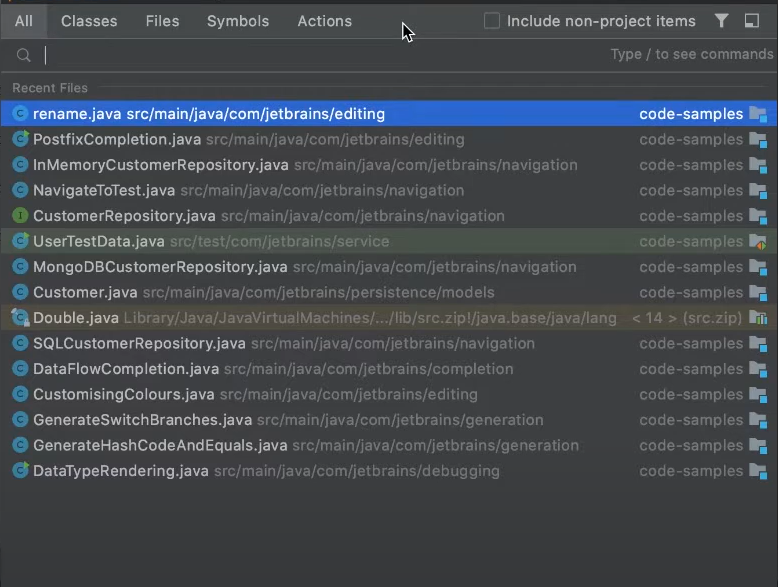Switch to the Files tab
The height and width of the screenshot is (587, 778).
(162, 21)
